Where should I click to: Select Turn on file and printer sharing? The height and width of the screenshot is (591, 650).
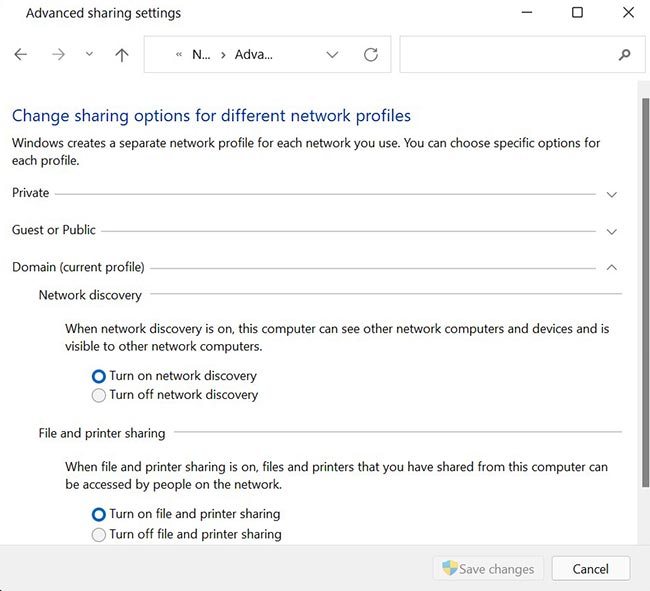pos(98,514)
